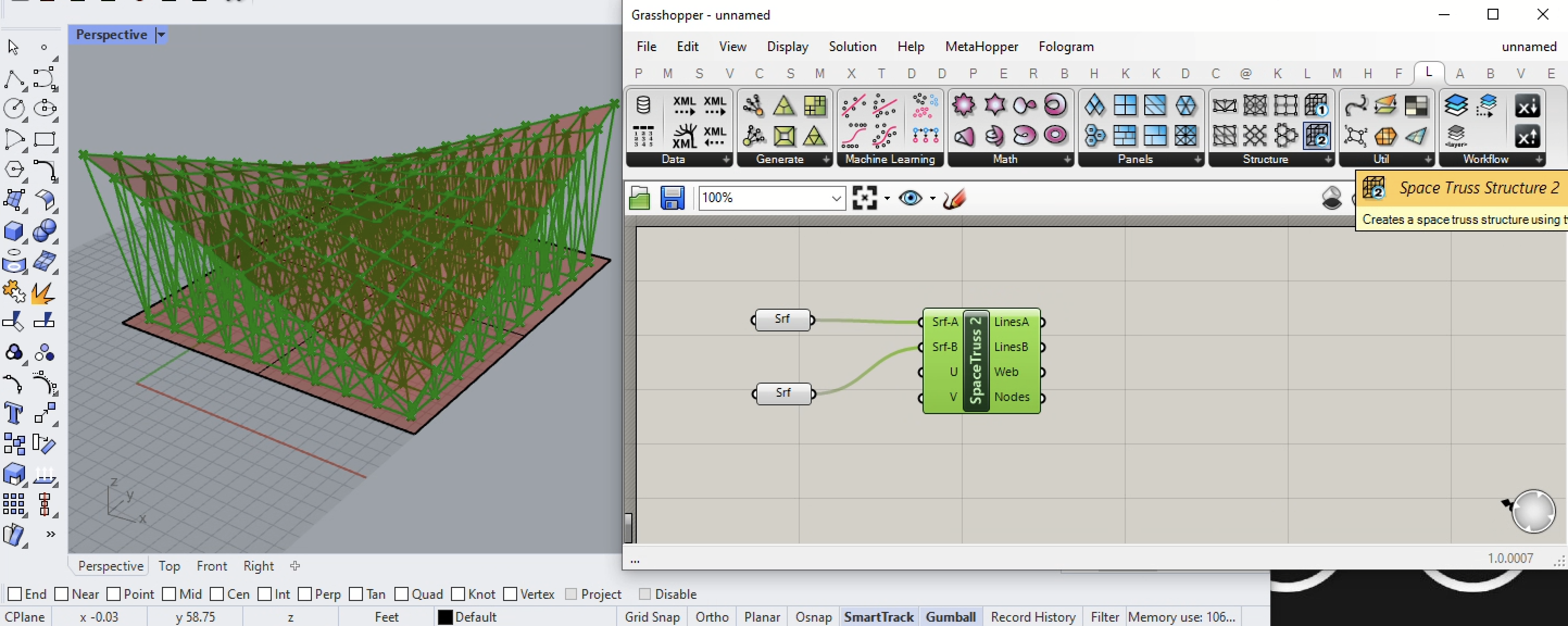Select Space Truss Structure 1 component icon
Image resolution: width=1568 pixels, height=626 pixels.
(x=1316, y=106)
